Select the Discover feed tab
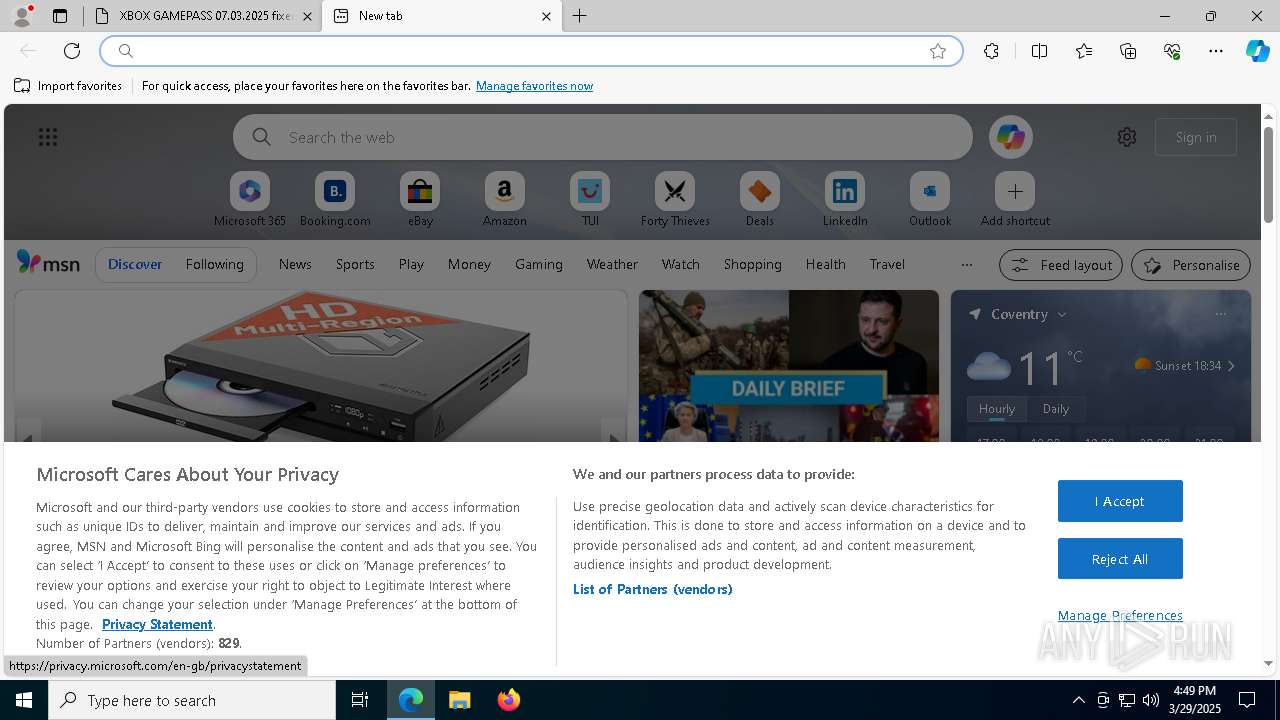The height and width of the screenshot is (720, 1280). tap(135, 264)
